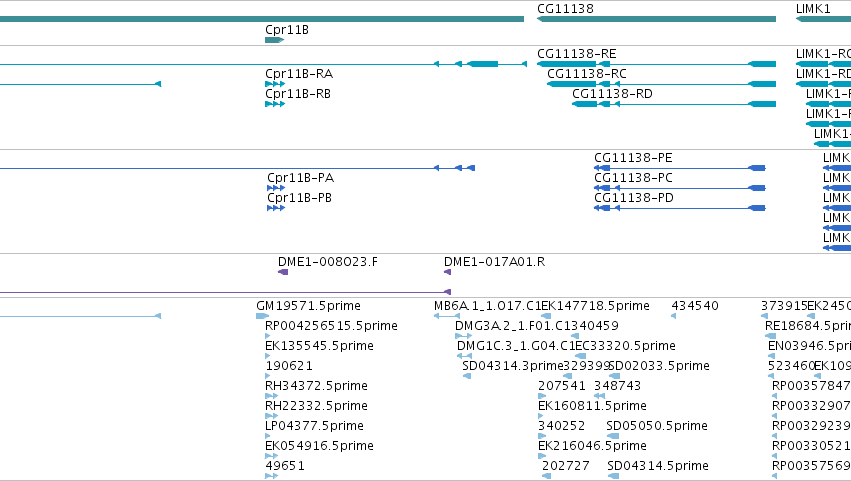Image resolution: width=851 pixels, height=481 pixels.
Task: Open the EK147718.5prime feature label
Action: (x=596, y=306)
